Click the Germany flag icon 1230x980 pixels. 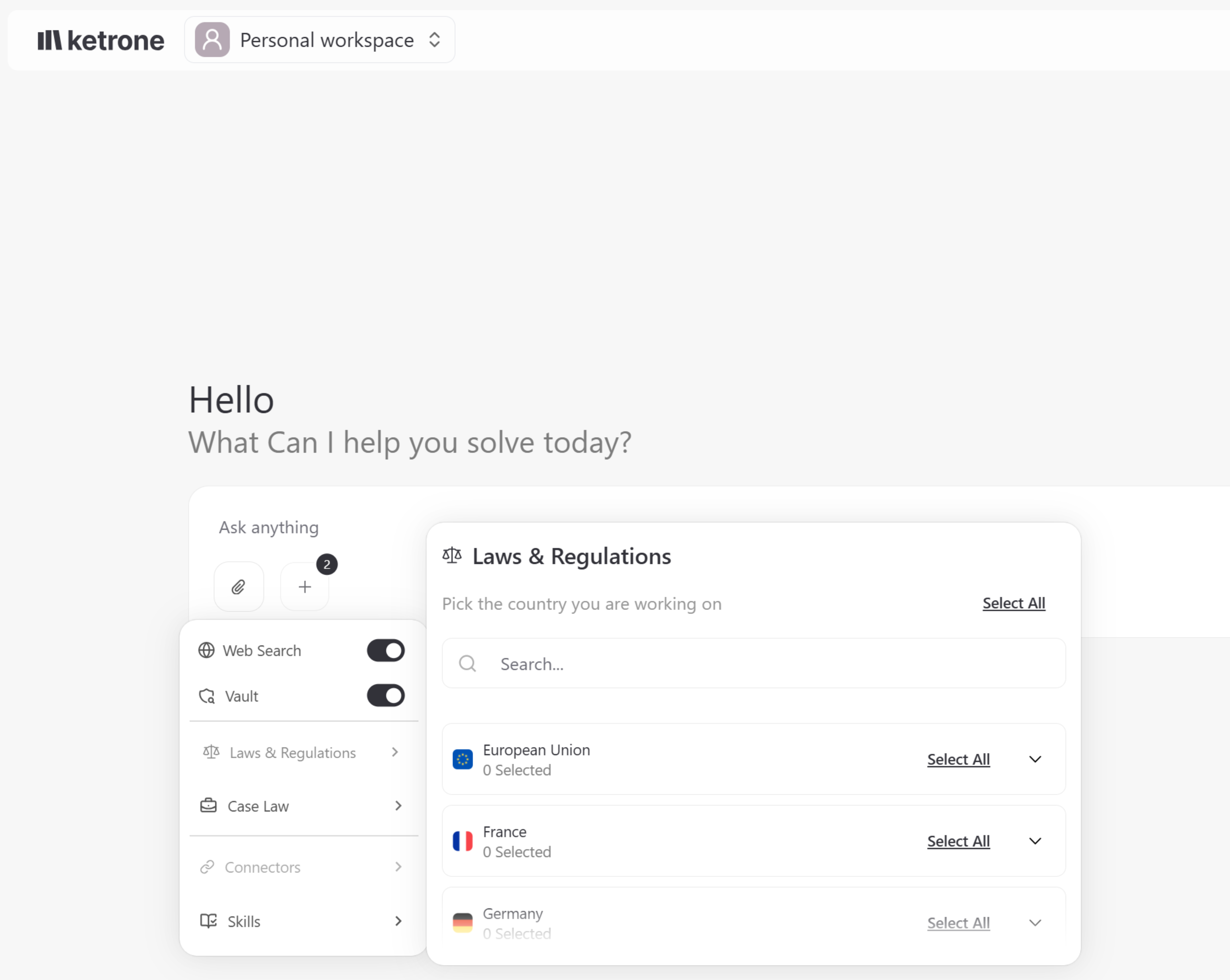click(x=463, y=922)
